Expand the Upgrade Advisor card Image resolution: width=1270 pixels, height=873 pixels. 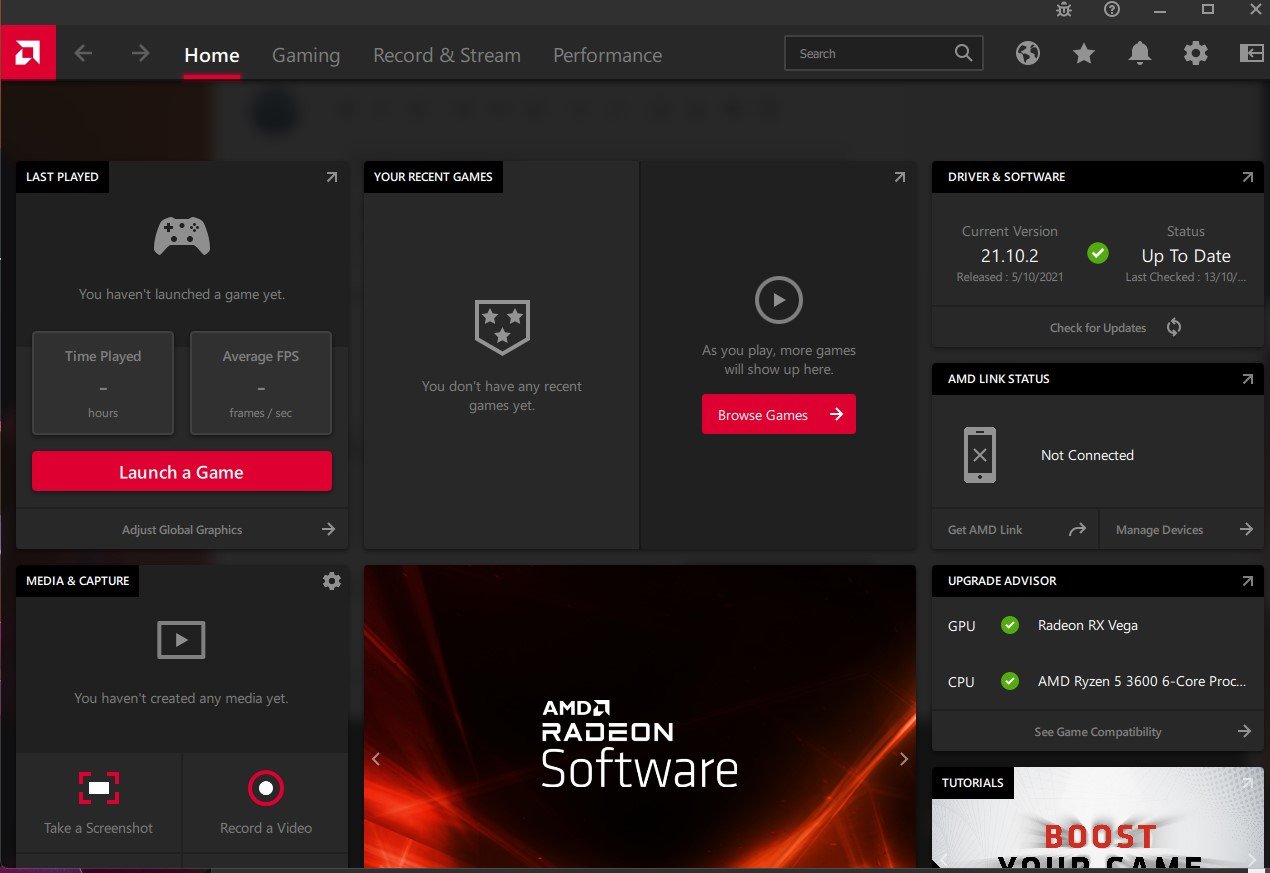point(1247,581)
